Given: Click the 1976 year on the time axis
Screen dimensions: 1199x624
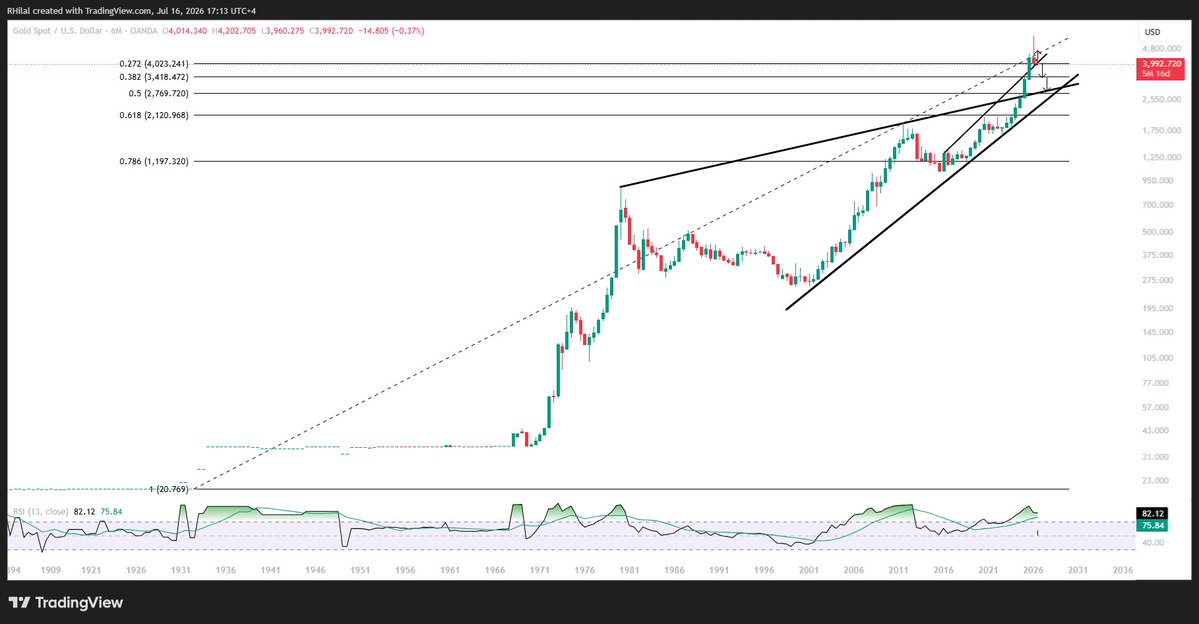Looking at the screenshot, I should click(585, 570).
